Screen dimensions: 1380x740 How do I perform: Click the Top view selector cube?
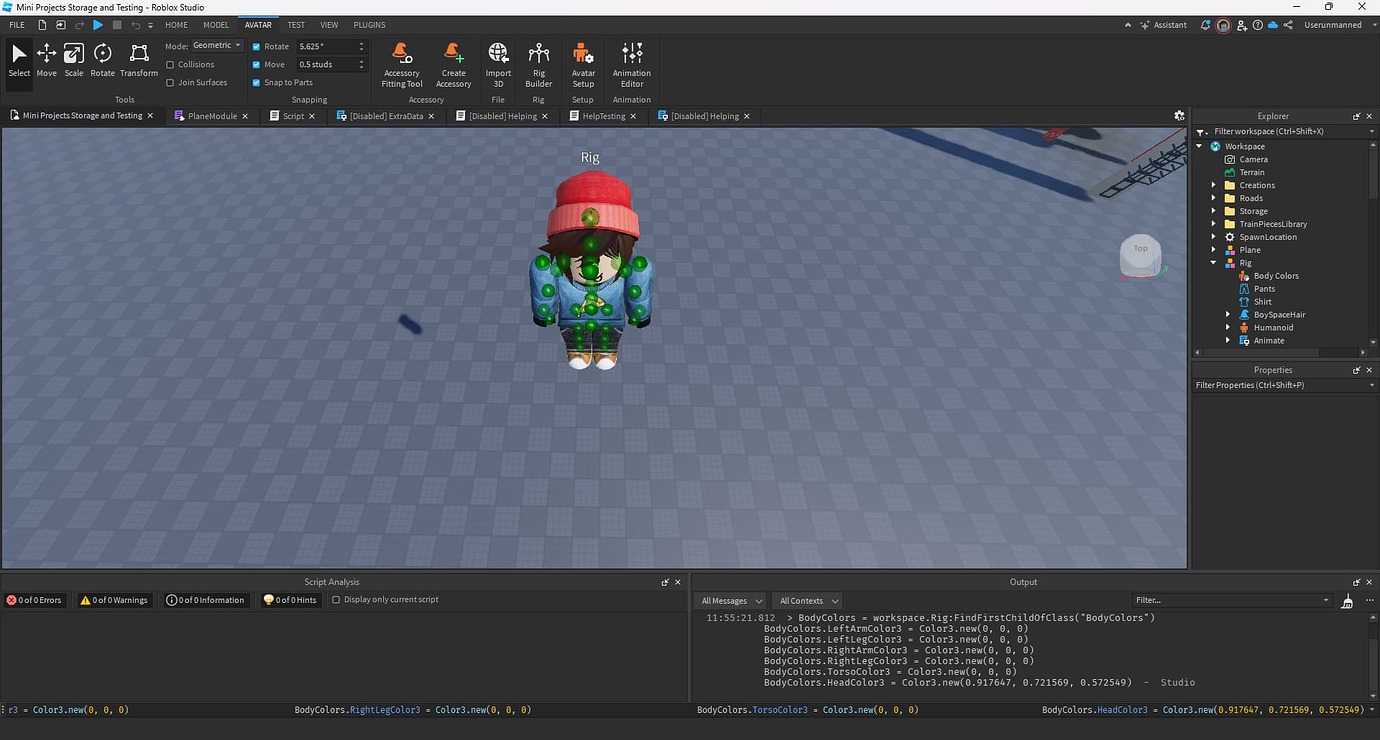(x=1141, y=257)
